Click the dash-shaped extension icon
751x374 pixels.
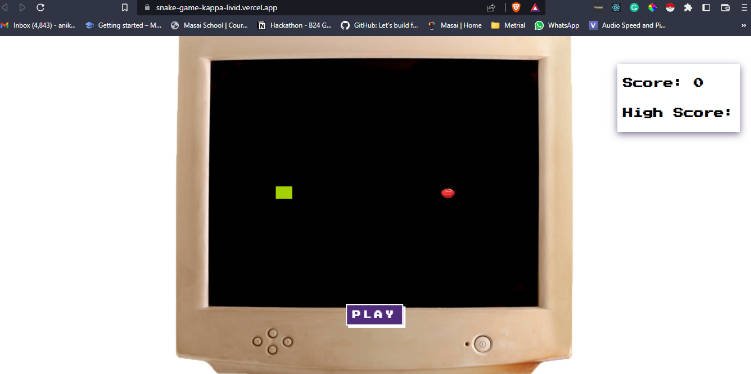(598, 8)
